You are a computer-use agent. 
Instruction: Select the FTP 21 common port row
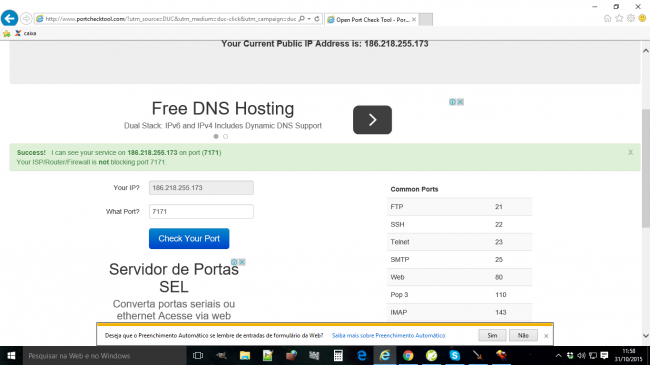click(x=459, y=207)
